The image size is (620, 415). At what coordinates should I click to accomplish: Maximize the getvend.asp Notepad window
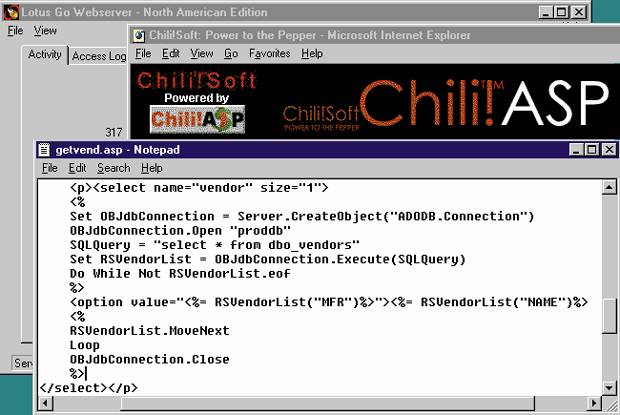click(x=592, y=150)
